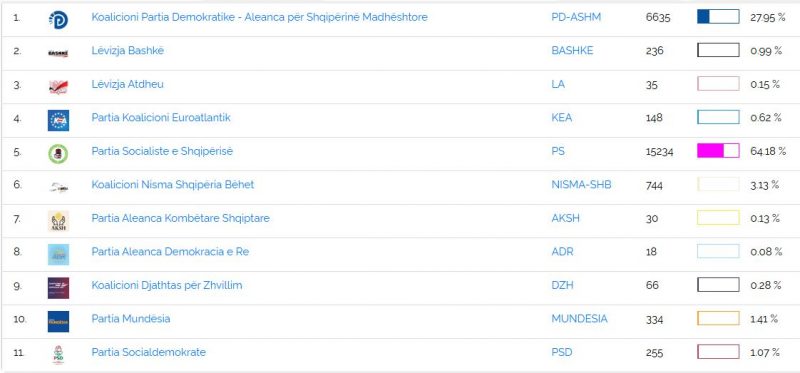Click the Koalicioni Euroatlantik blue logo

click(x=58, y=120)
